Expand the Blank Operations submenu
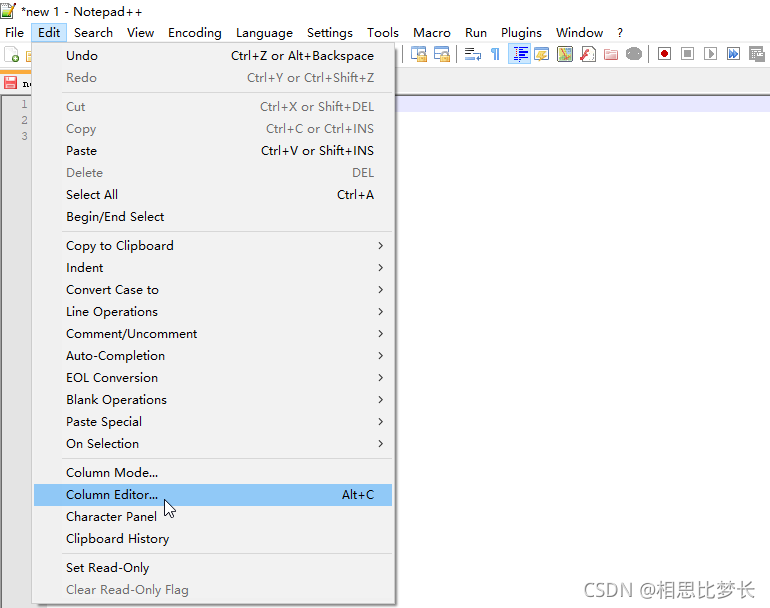Viewport: 770px width, 608px height. point(213,400)
